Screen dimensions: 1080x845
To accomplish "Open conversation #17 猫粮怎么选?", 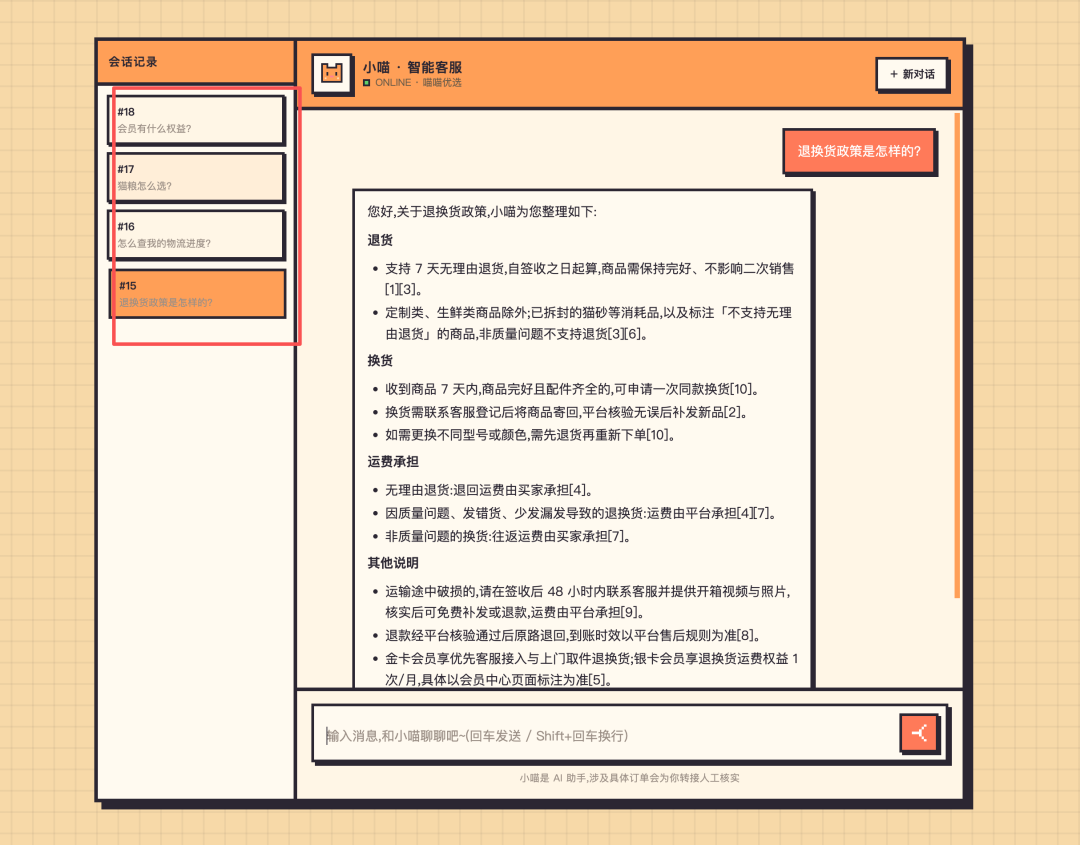I will [x=196, y=177].
